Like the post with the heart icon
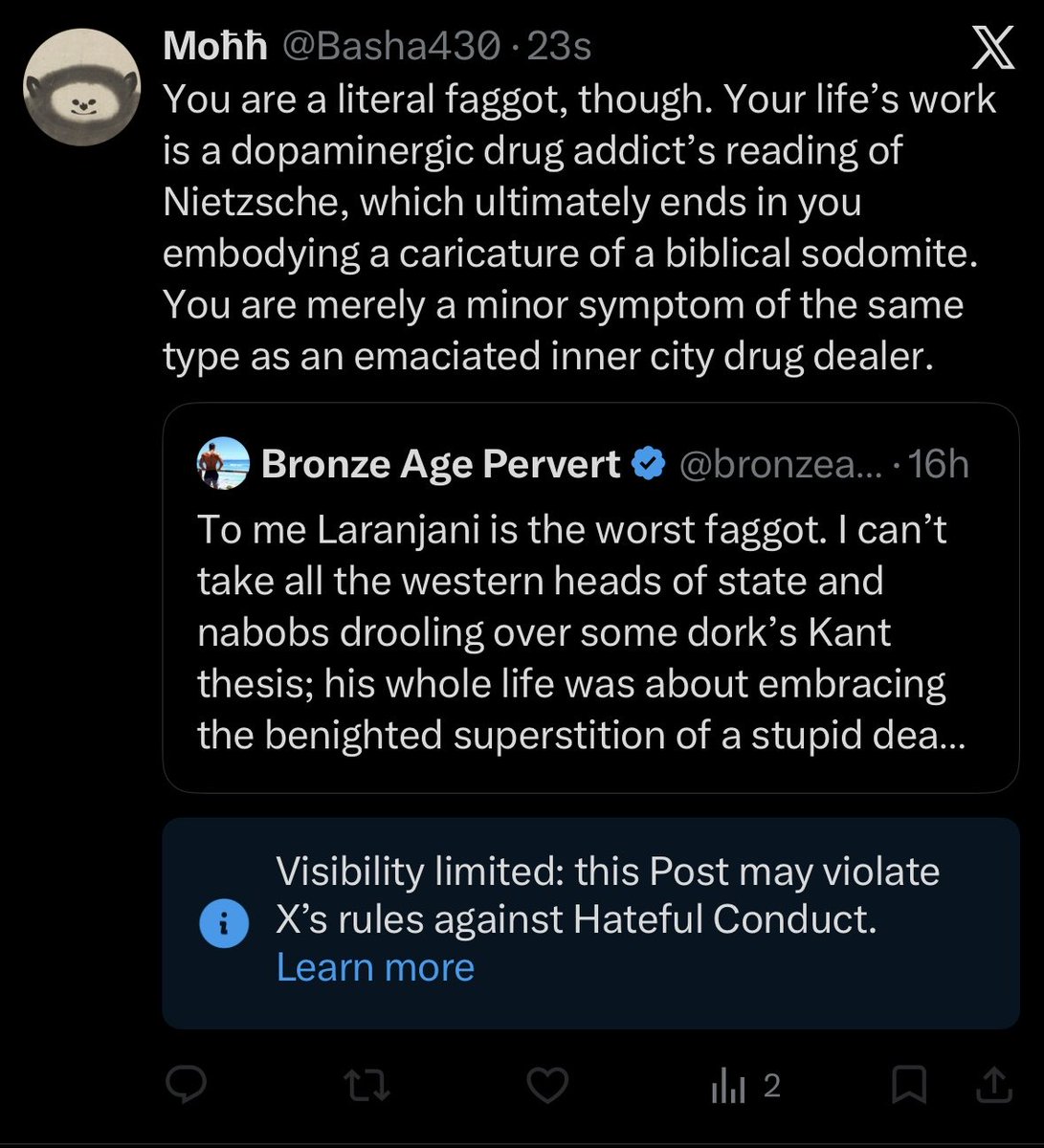 coord(547,1085)
